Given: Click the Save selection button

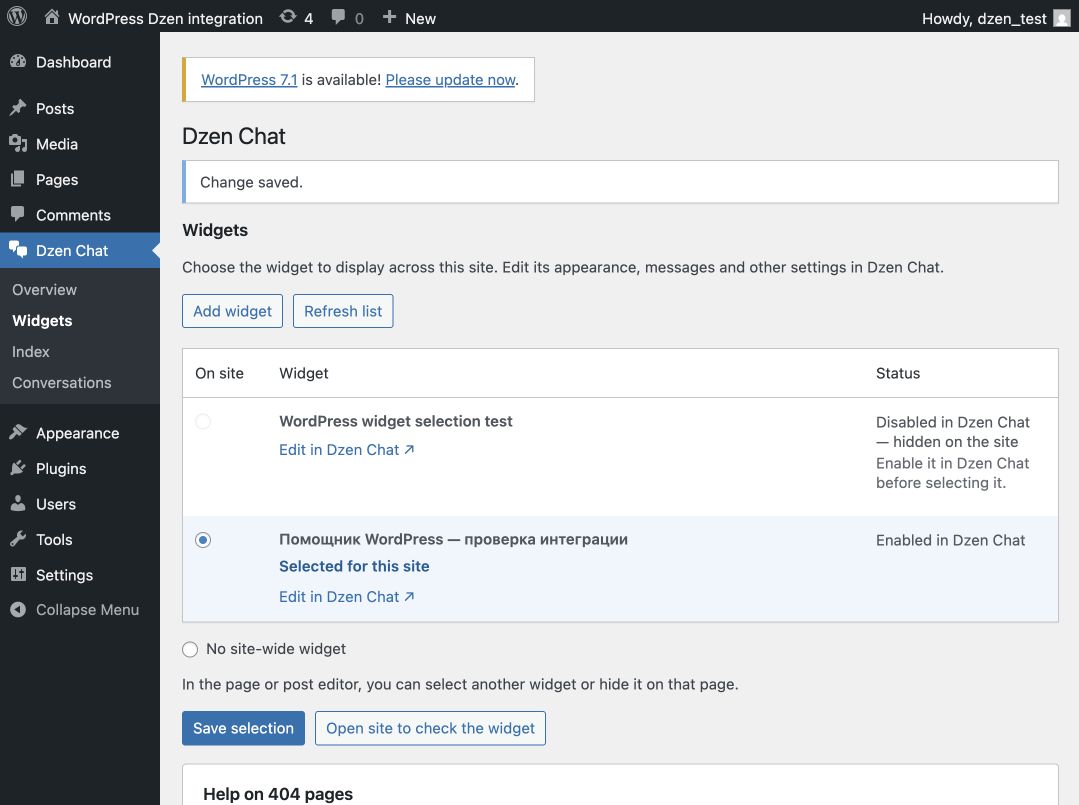Looking at the screenshot, I should point(243,728).
